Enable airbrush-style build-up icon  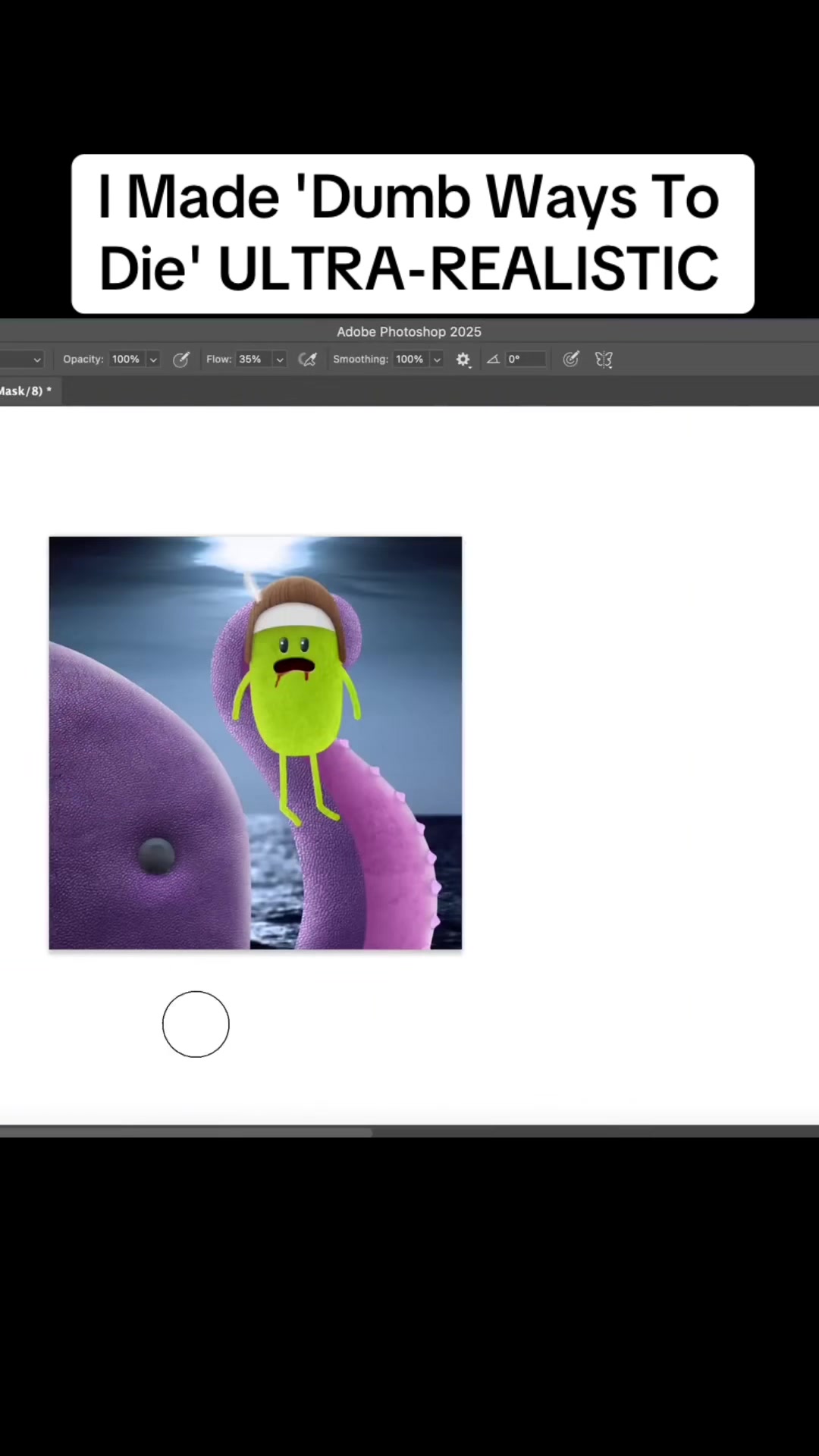point(307,359)
